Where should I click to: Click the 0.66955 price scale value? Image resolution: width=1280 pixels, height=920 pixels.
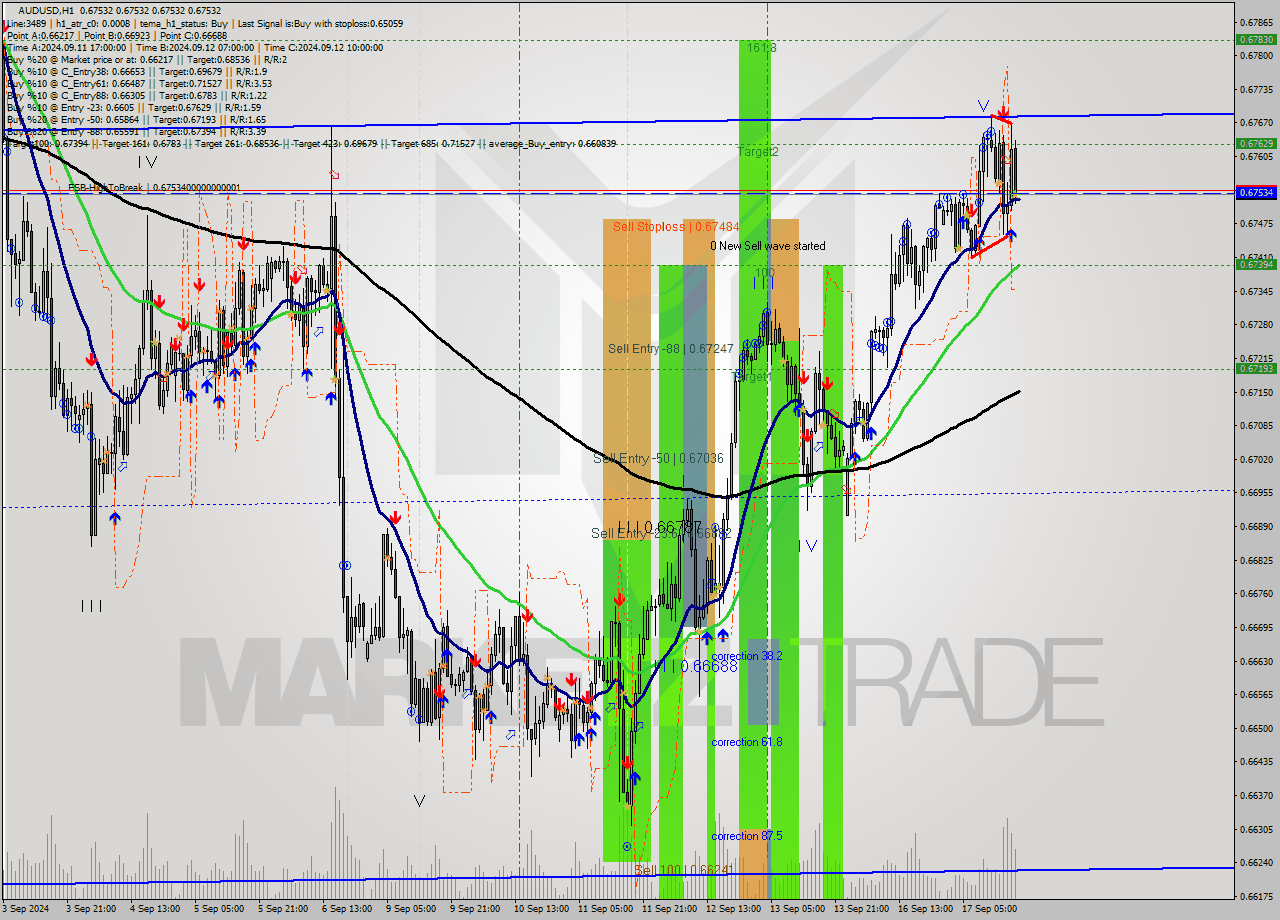tap(1256, 492)
